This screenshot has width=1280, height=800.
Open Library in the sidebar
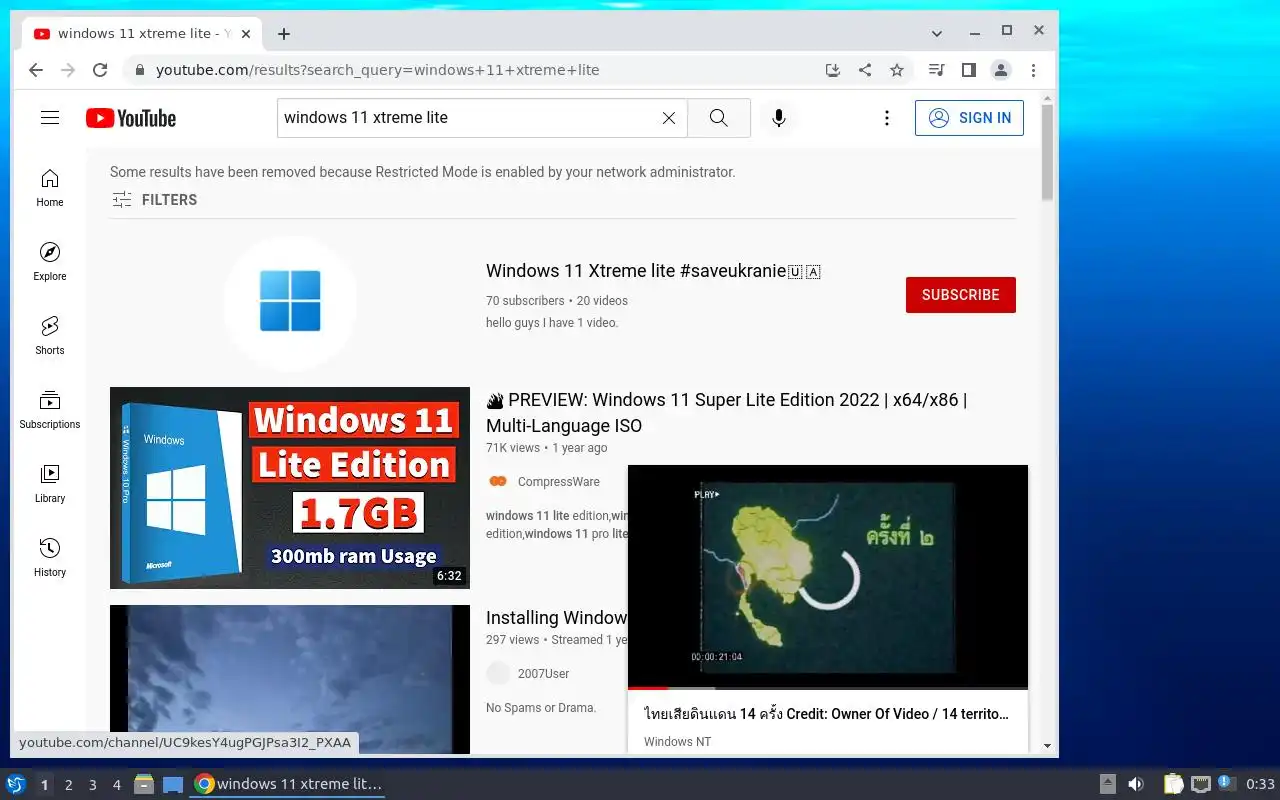tap(50, 484)
